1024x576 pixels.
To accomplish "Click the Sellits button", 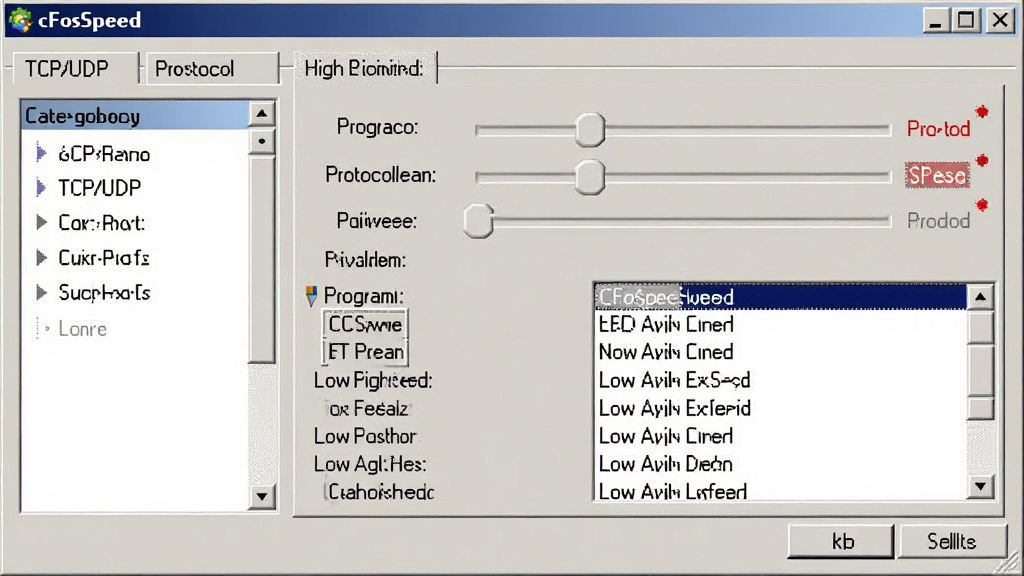I will pos(952,541).
